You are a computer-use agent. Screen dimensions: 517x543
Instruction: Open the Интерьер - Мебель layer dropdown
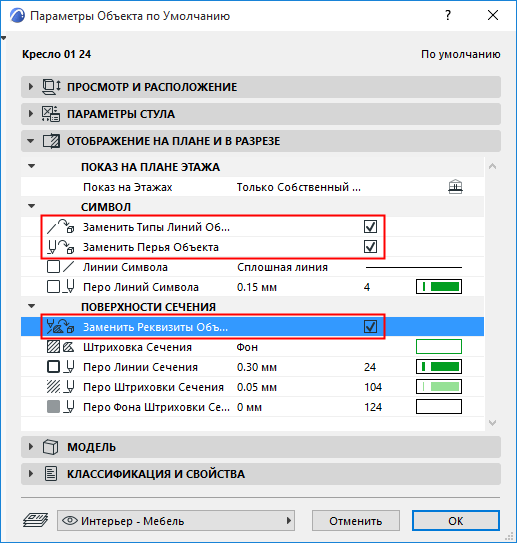tap(176, 520)
